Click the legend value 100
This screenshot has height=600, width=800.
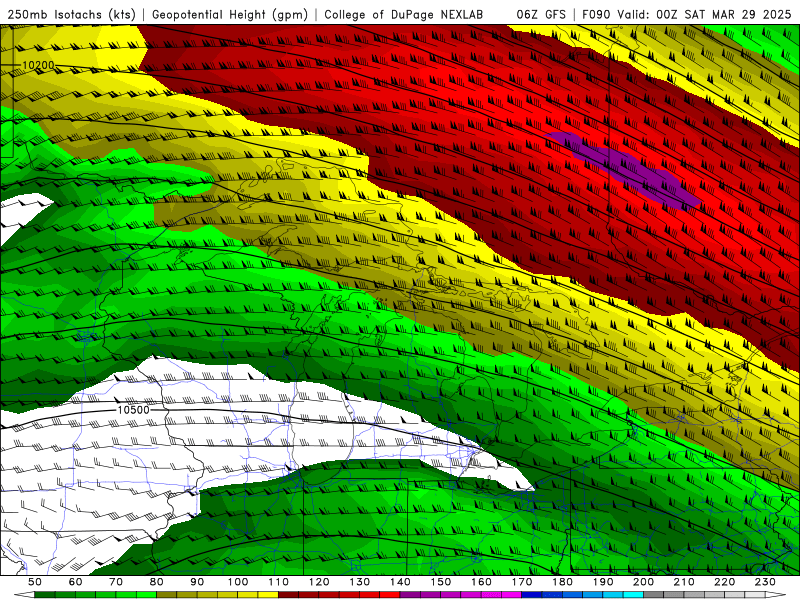pyautogui.click(x=238, y=582)
